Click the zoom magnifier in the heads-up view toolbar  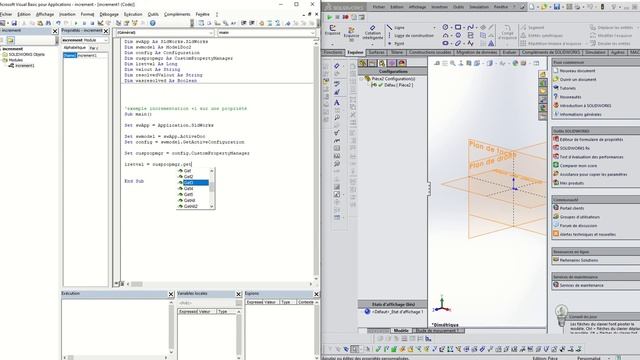453,63
